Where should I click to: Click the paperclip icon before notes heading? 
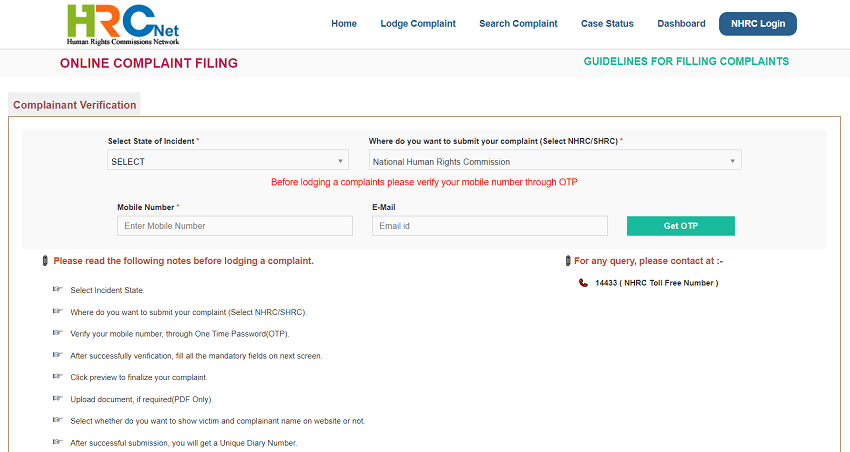tap(45, 261)
